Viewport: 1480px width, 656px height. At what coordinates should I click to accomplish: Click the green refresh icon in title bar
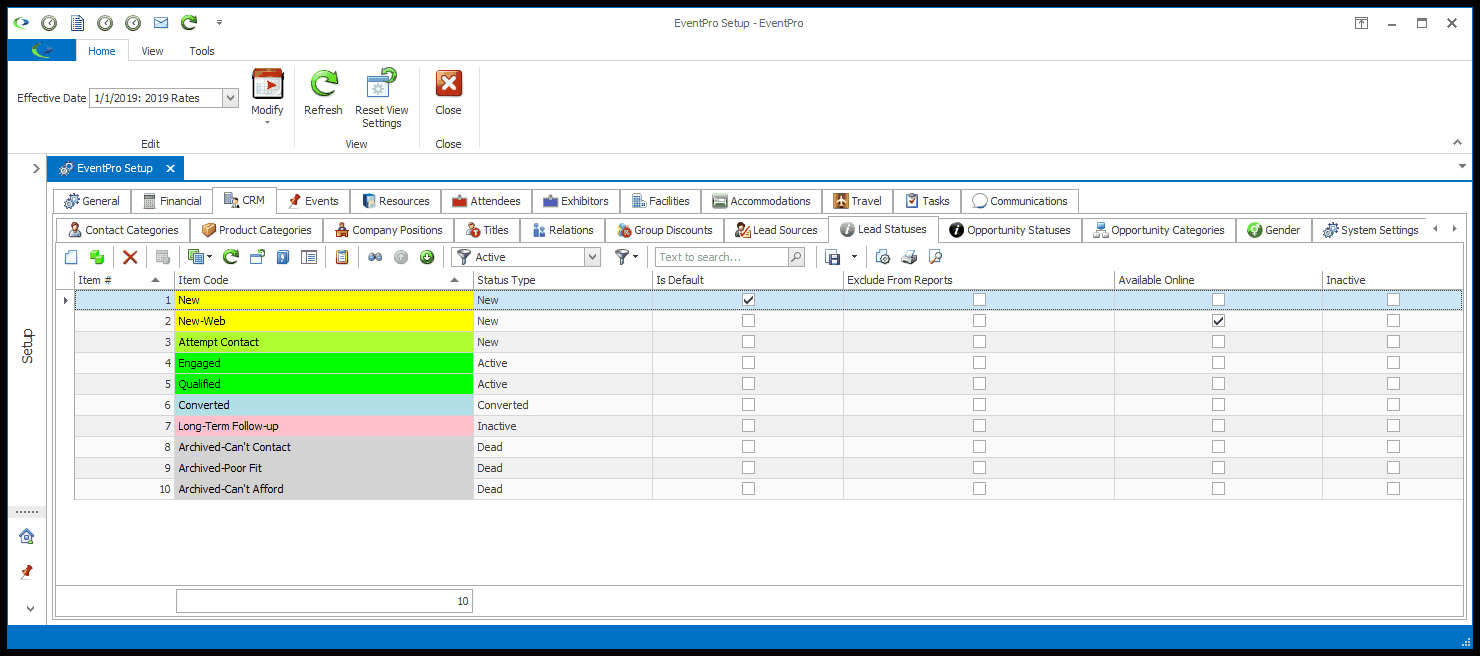pyautogui.click(x=189, y=22)
